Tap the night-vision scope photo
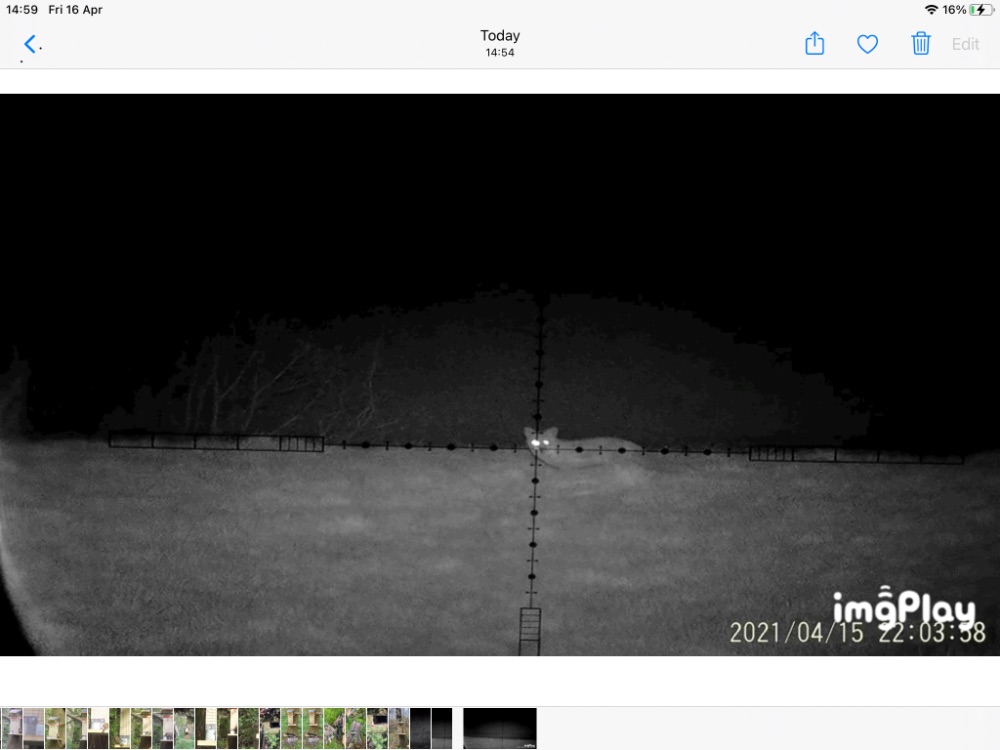This screenshot has width=1000, height=750. pos(500,375)
